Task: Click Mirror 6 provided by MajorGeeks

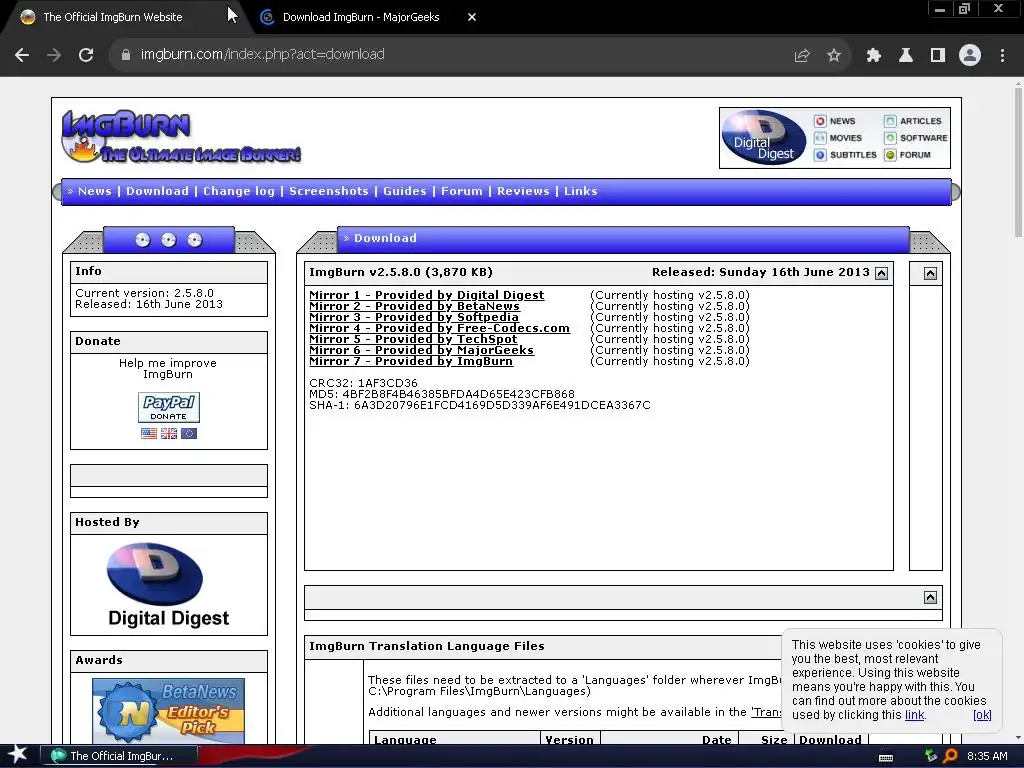Action: [421, 351]
